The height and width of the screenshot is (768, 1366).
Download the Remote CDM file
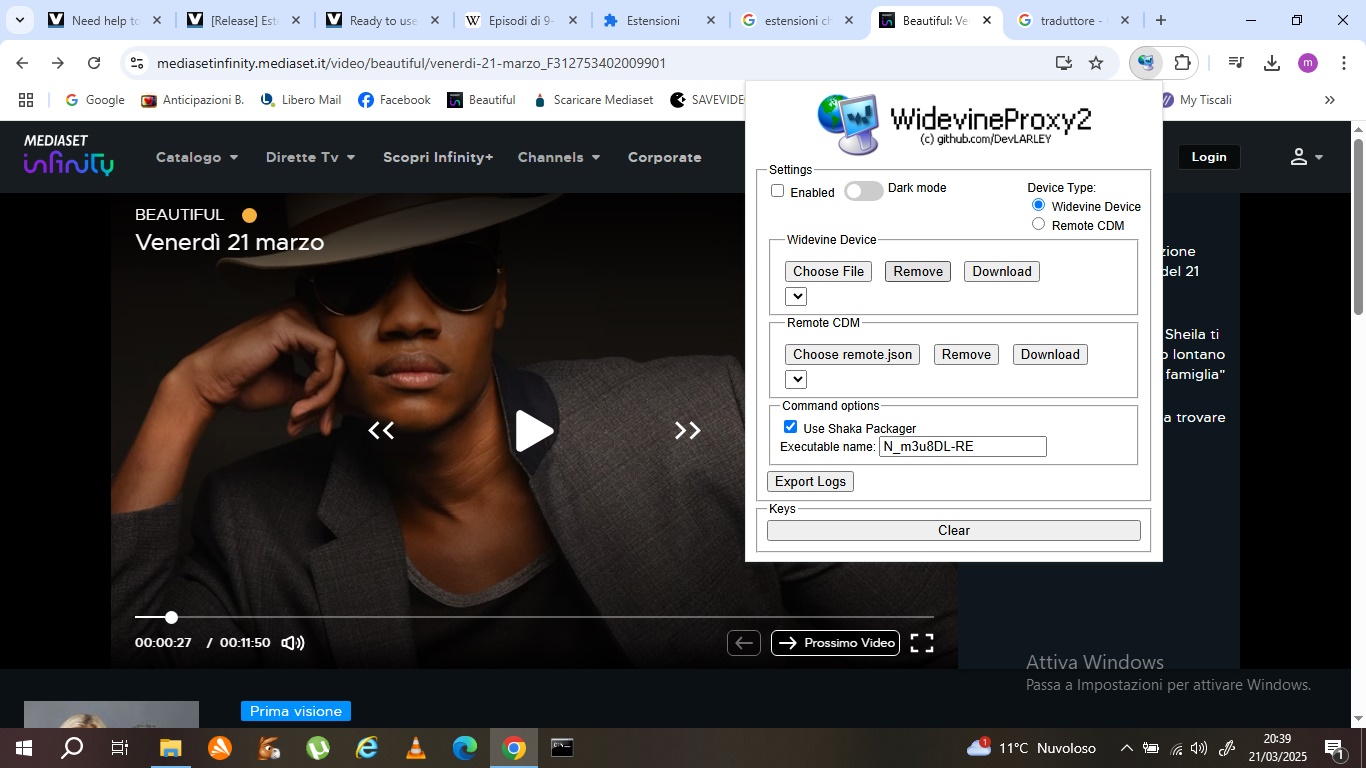tap(1050, 354)
